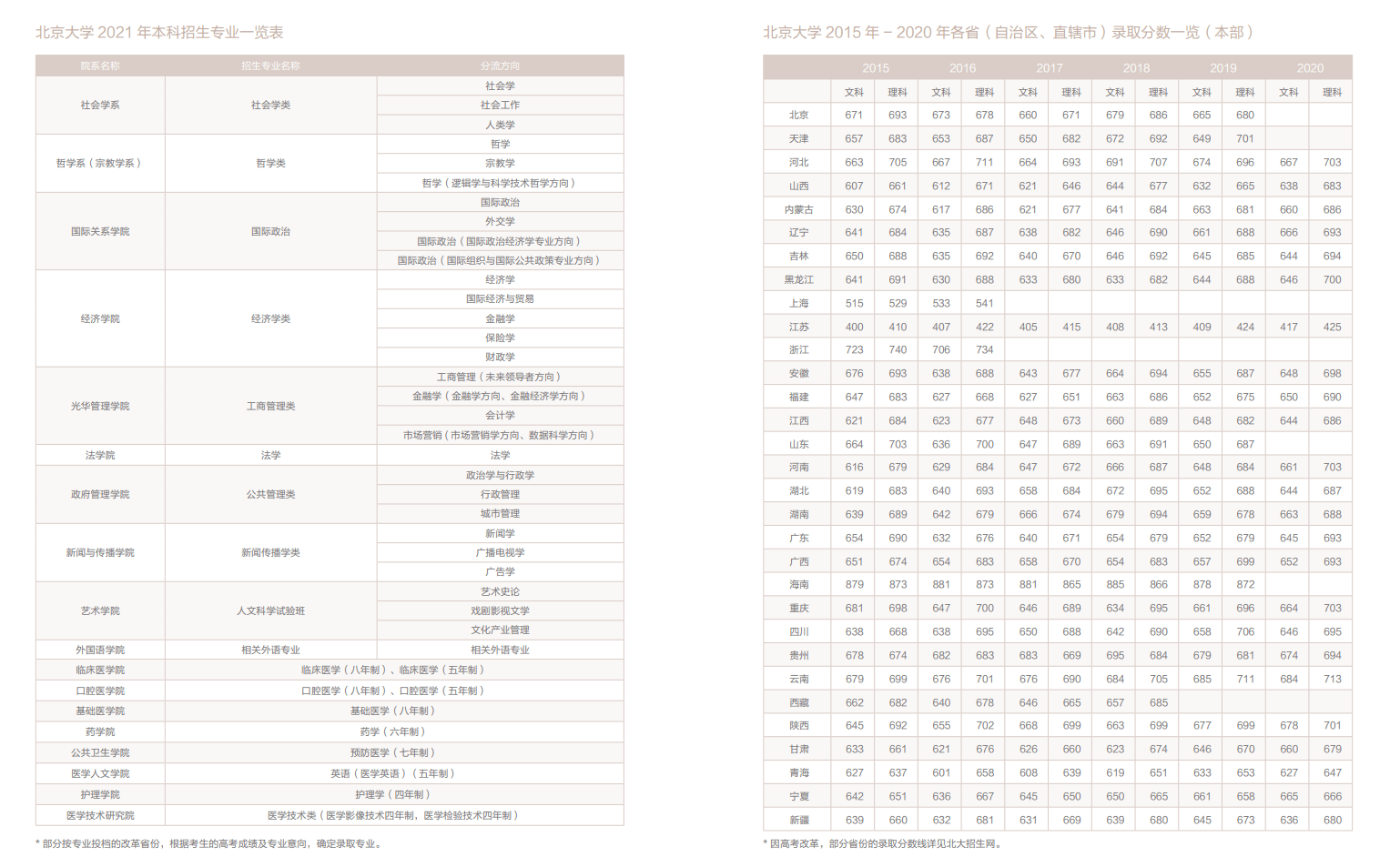The width and height of the screenshot is (1400, 857).
Task: Click the title 北京大学 2021 年本科招生专业一览表
Action: click(x=159, y=32)
